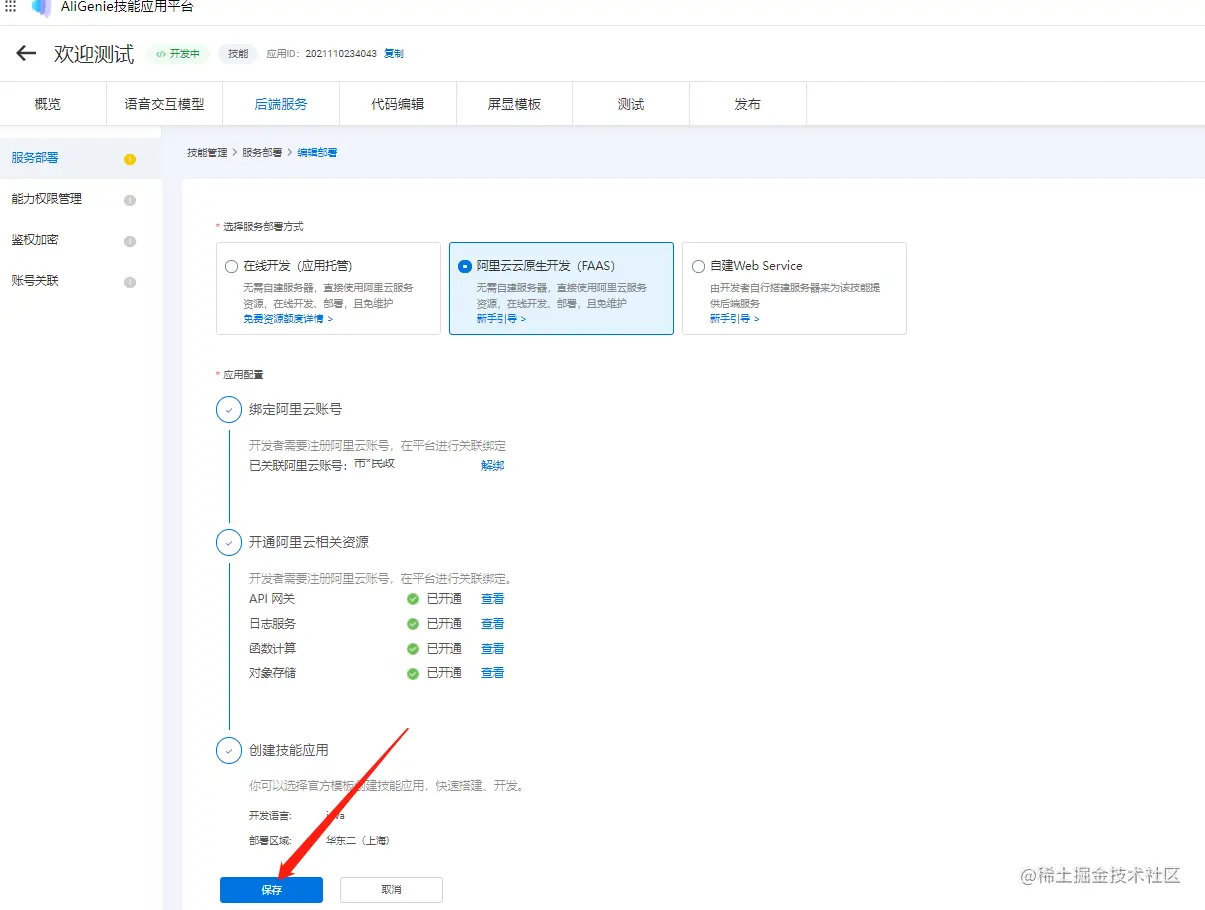Click the 开发中 status tag

coord(178,54)
